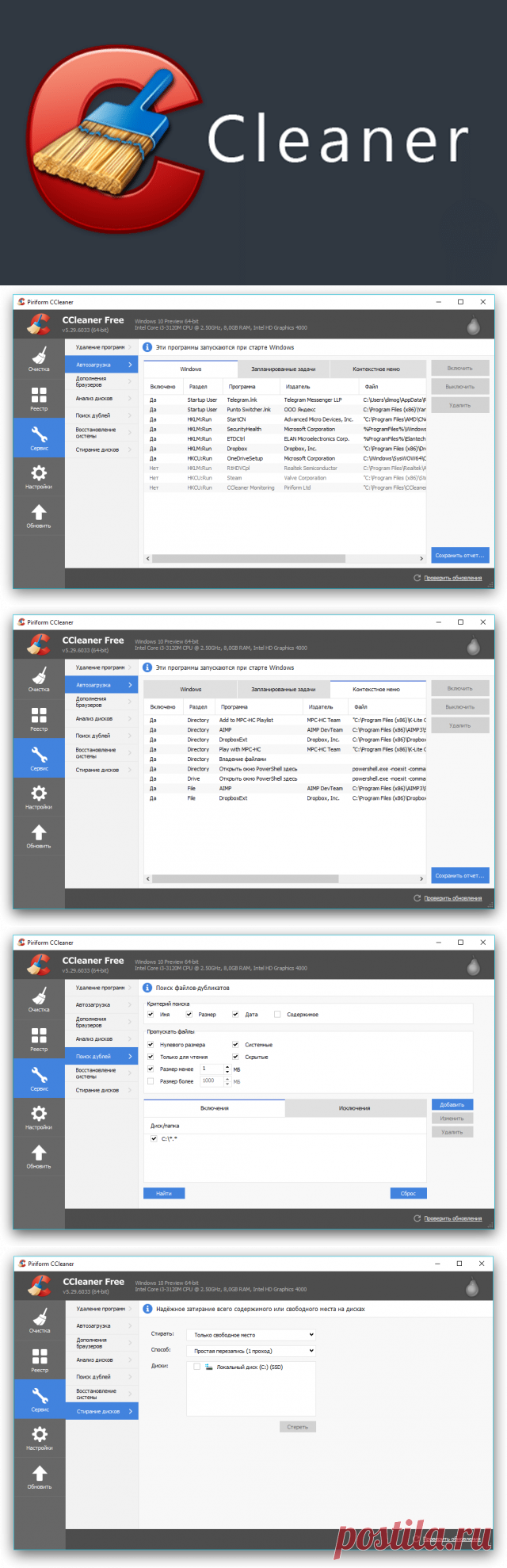This screenshot has height=1568, width=507.
Task: Toggle the Нулевого размера checkbox
Action: [x=151, y=1045]
